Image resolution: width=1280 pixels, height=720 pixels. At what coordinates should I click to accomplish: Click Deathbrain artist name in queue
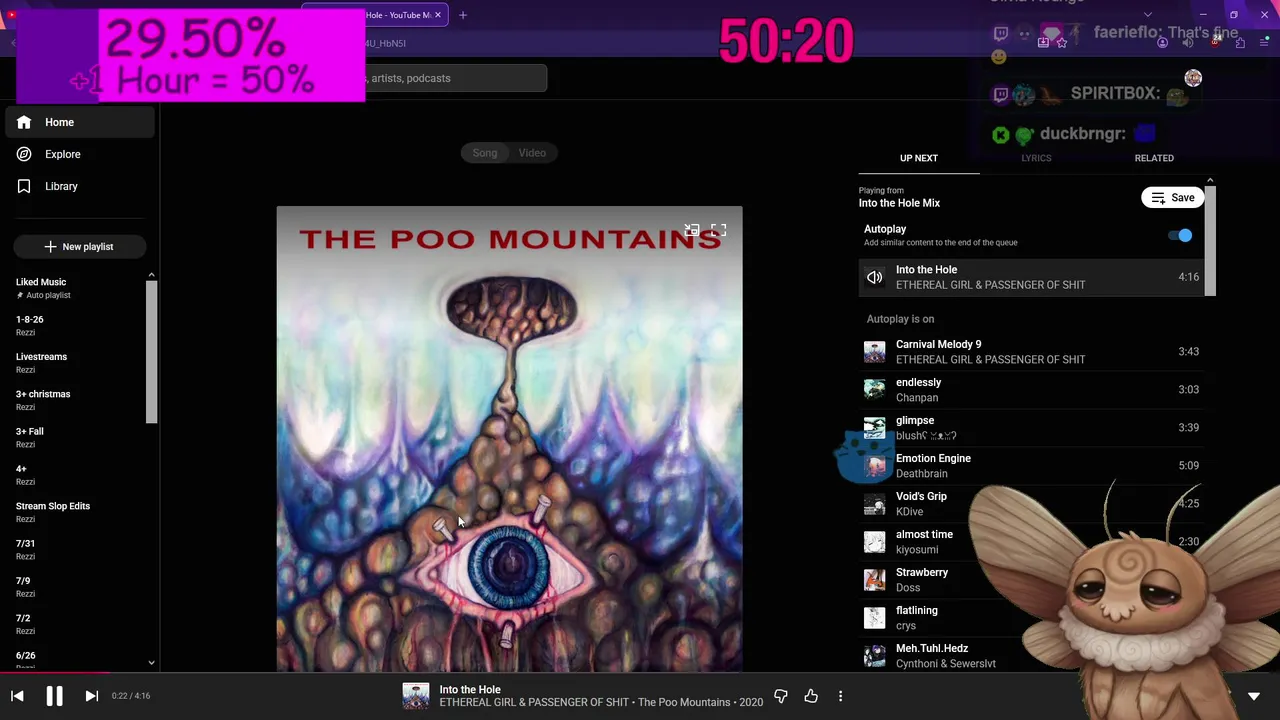coord(921,474)
